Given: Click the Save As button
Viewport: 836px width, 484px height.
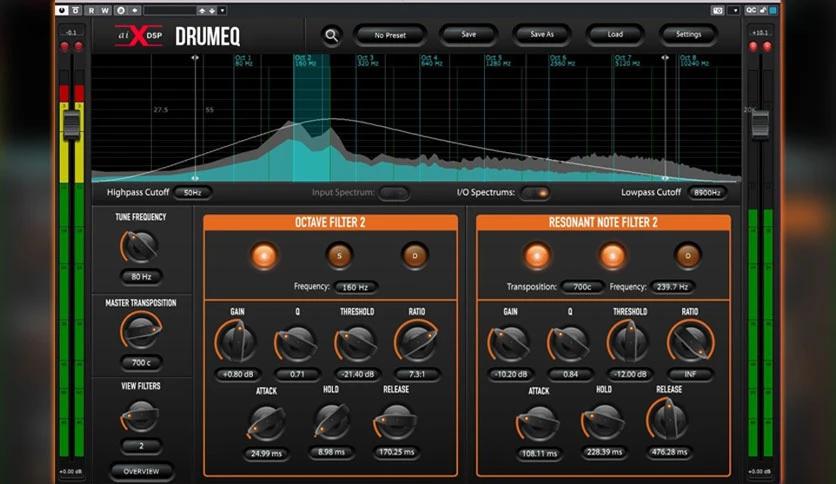Looking at the screenshot, I should point(542,35).
